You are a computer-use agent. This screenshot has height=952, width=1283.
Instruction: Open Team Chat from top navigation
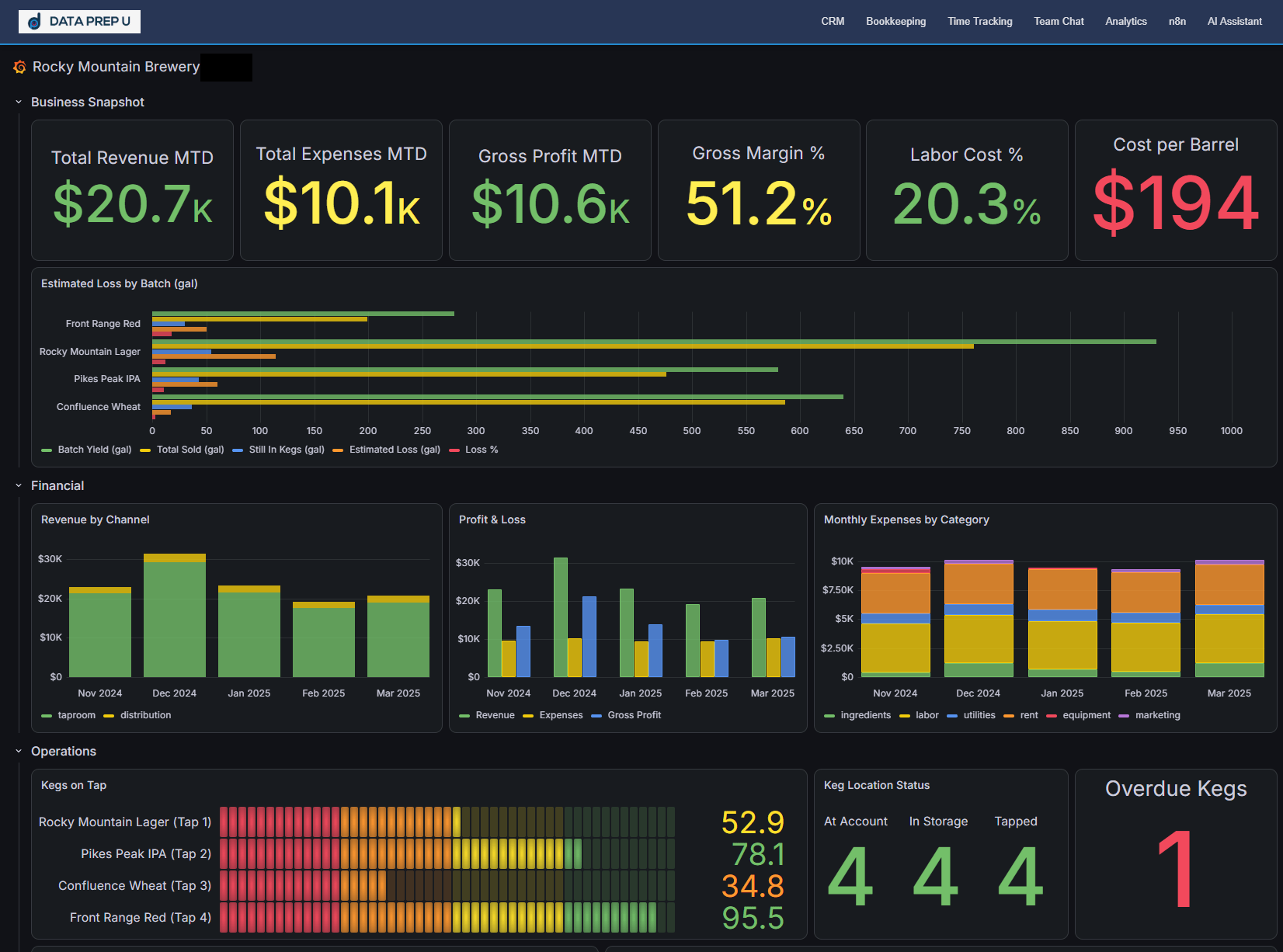1059,22
